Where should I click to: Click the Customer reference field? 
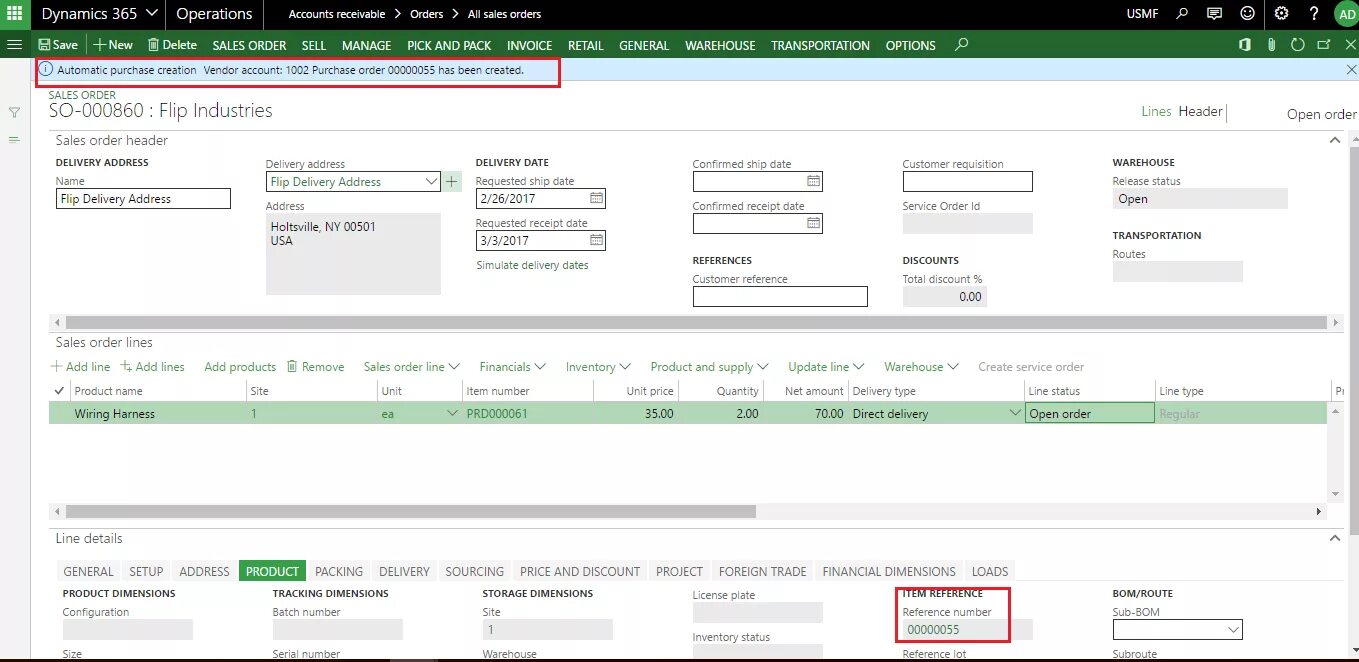pyautogui.click(x=780, y=296)
